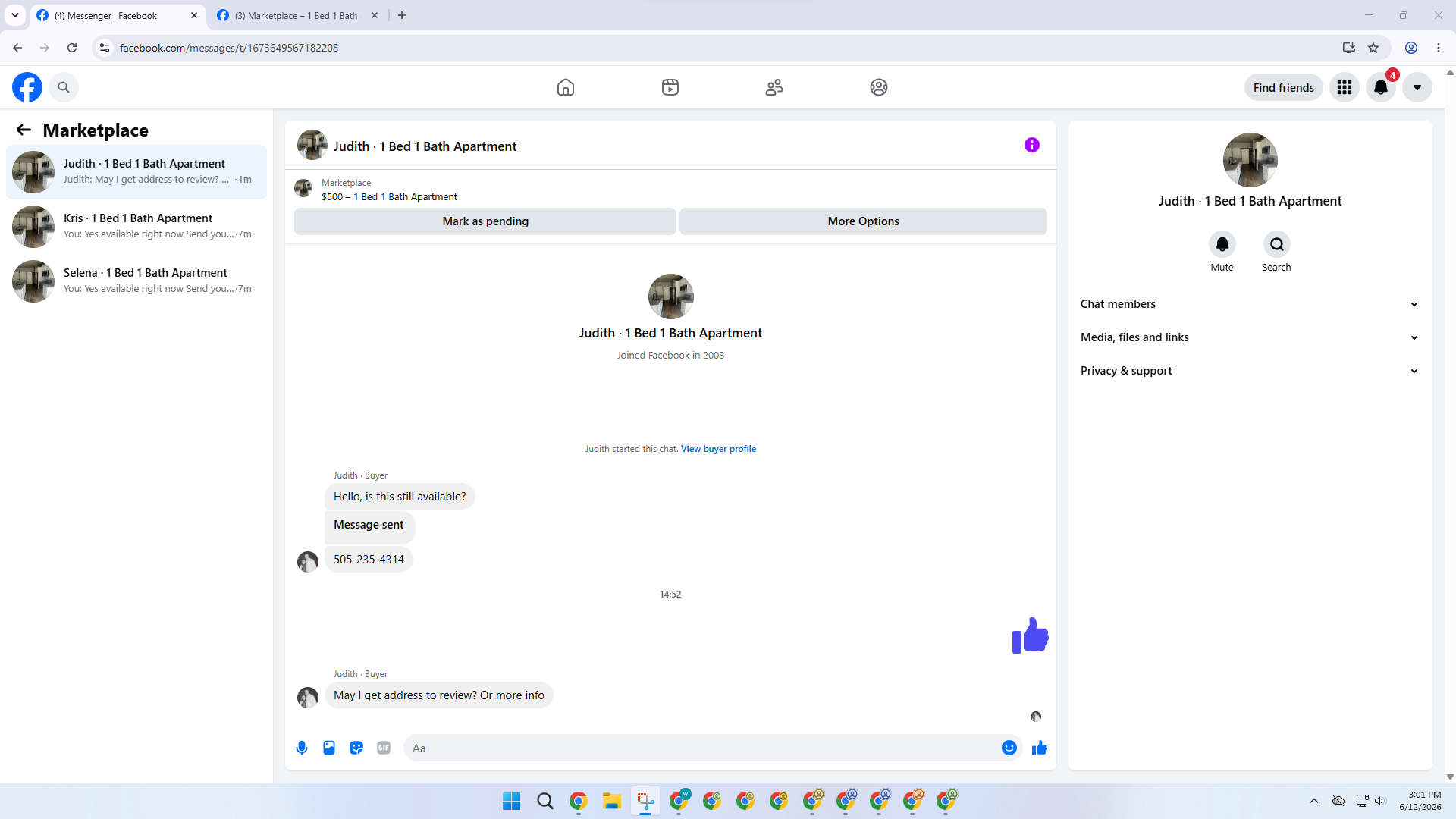Click the header title Judith · 1 Bed 1 Bath Apartment
Viewport: 1456px width, 819px height.
point(425,146)
